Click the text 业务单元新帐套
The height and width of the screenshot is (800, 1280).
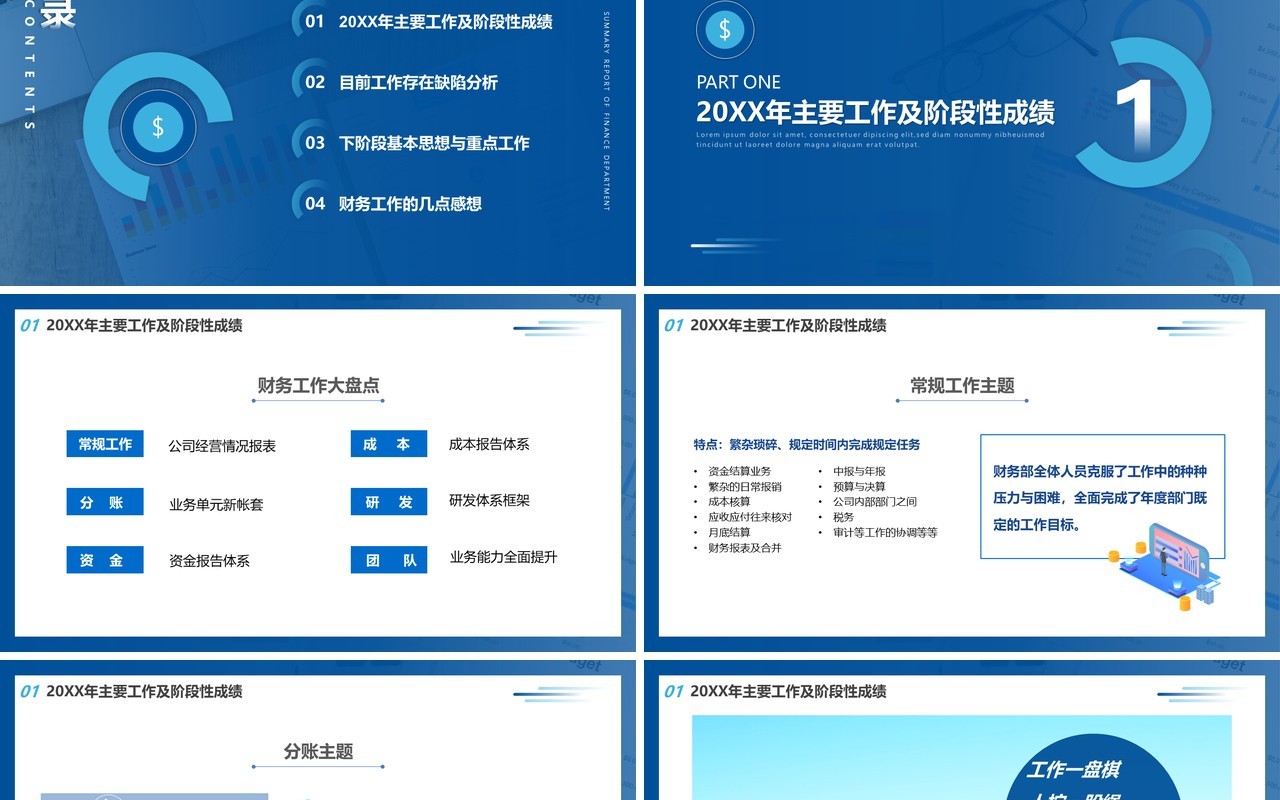coord(216,504)
